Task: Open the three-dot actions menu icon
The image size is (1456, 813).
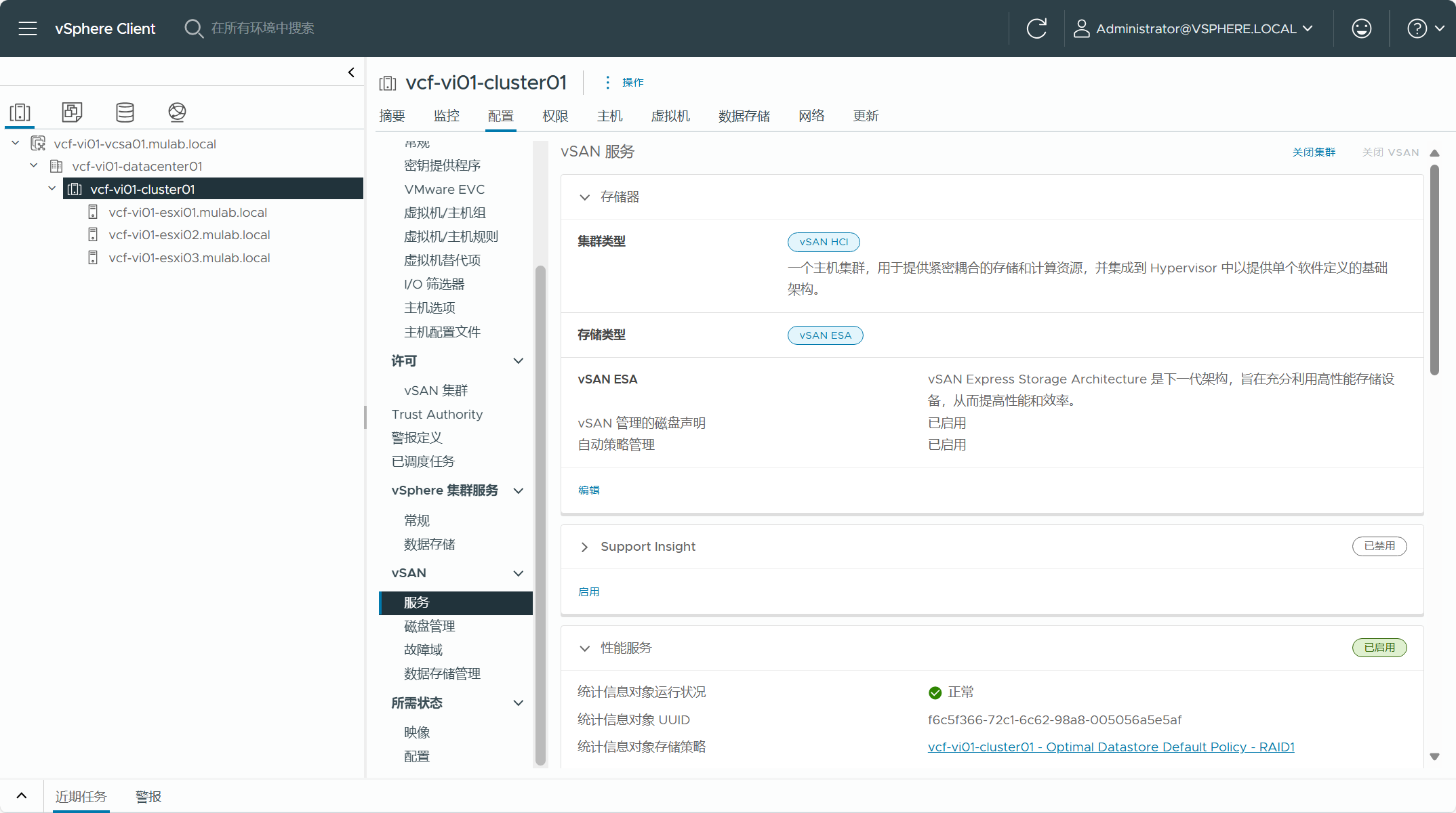Action: coord(607,82)
